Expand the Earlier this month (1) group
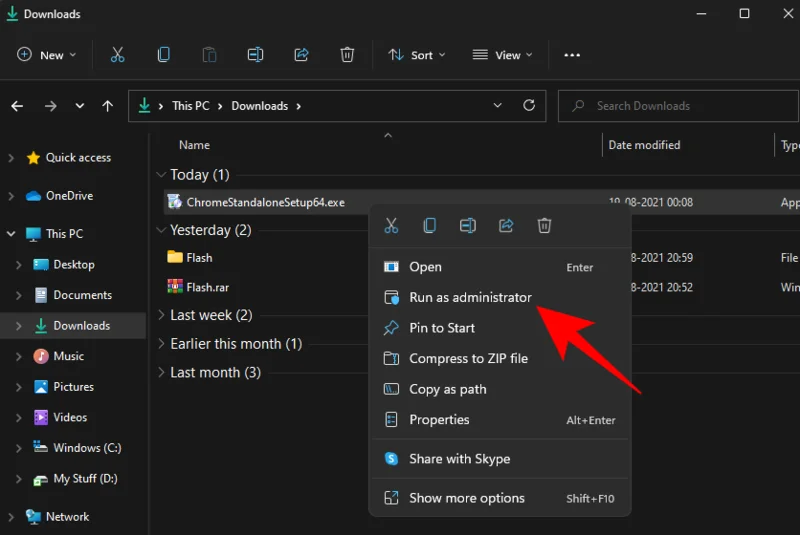This screenshot has height=535, width=800. (161, 343)
